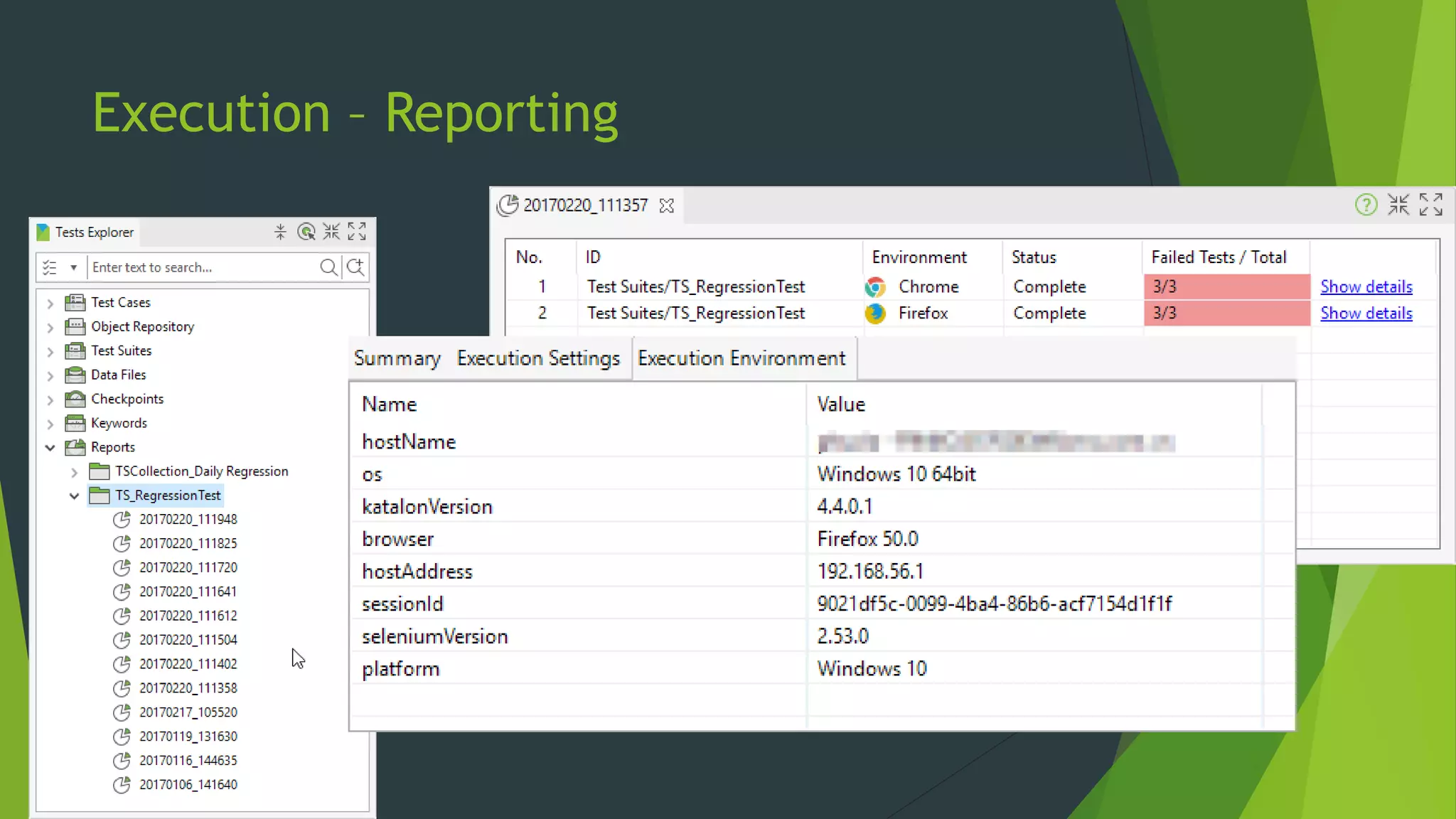The width and height of the screenshot is (1456, 819).
Task: Minimize the report editor panel
Action: pyautogui.click(x=1398, y=205)
